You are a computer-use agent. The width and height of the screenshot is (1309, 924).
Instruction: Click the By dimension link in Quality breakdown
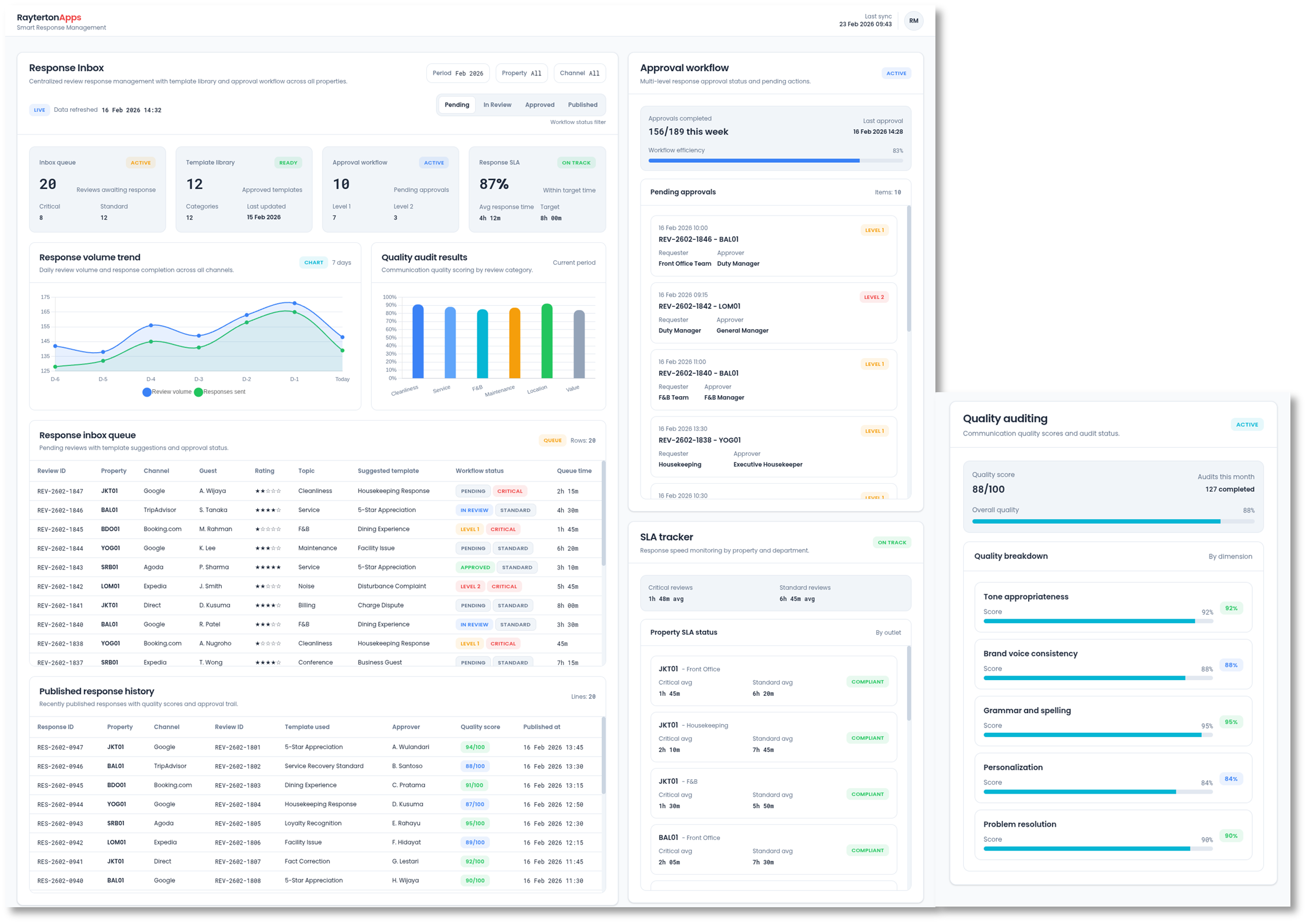point(1230,556)
